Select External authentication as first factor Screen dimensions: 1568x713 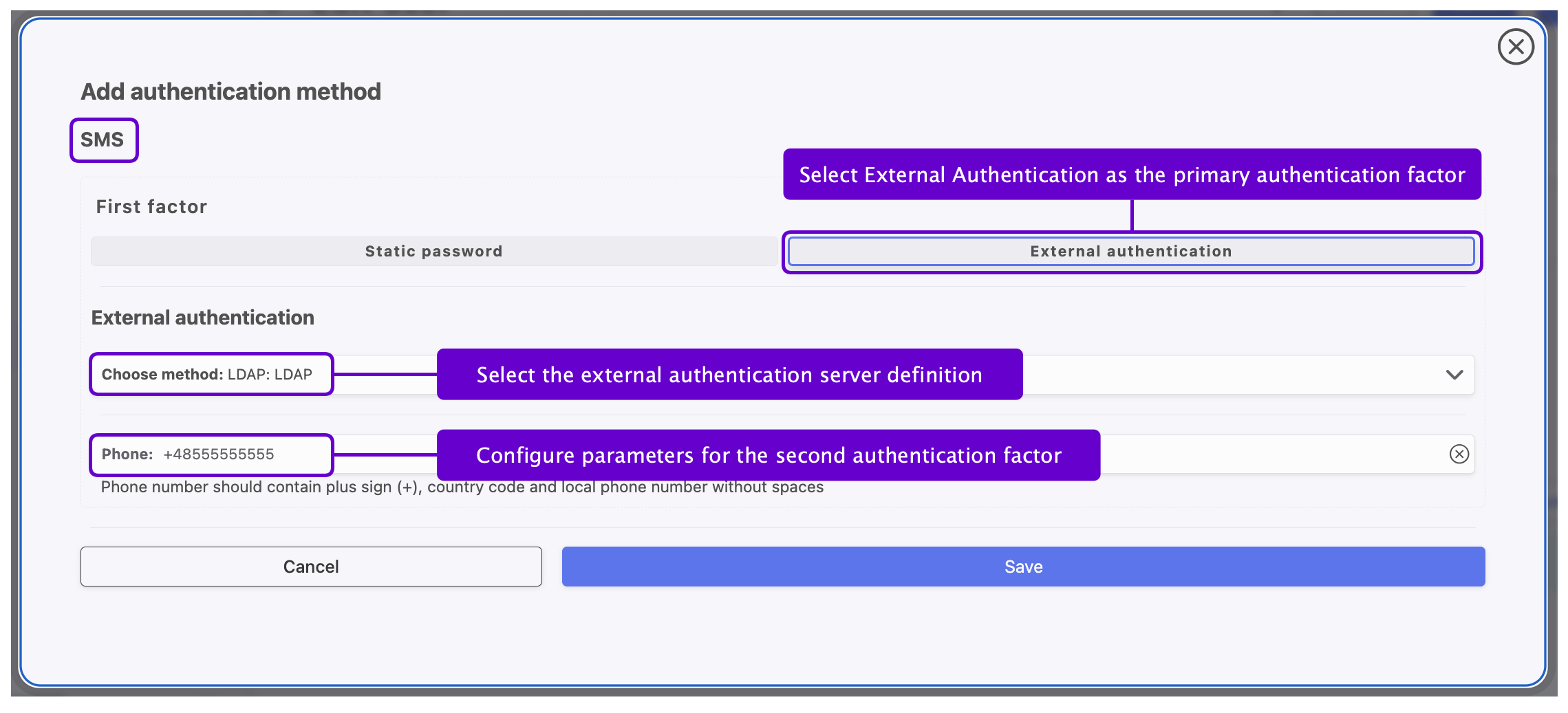coord(1130,252)
